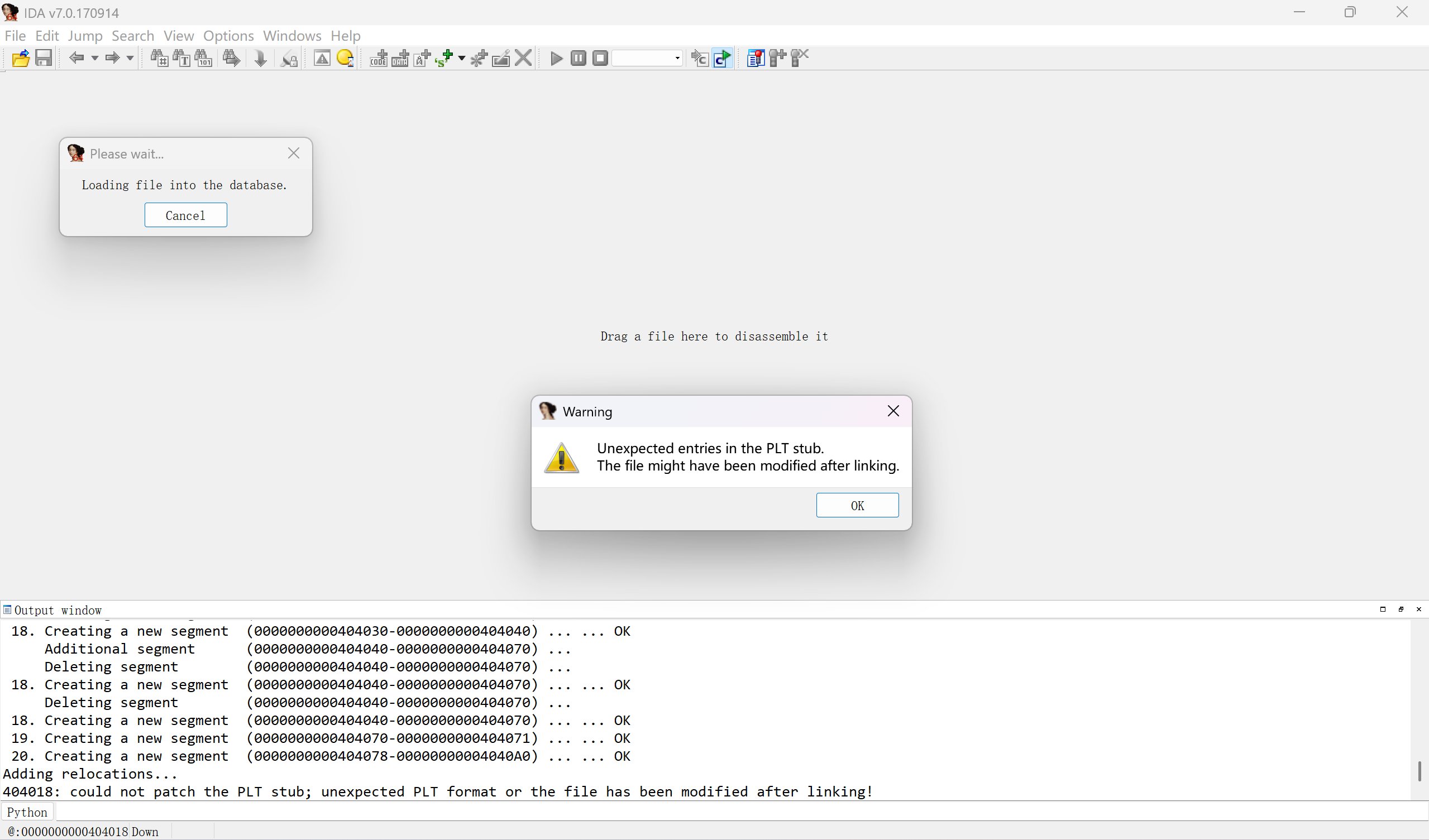Expand the string type dropdown arrow

[x=462, y=58]
